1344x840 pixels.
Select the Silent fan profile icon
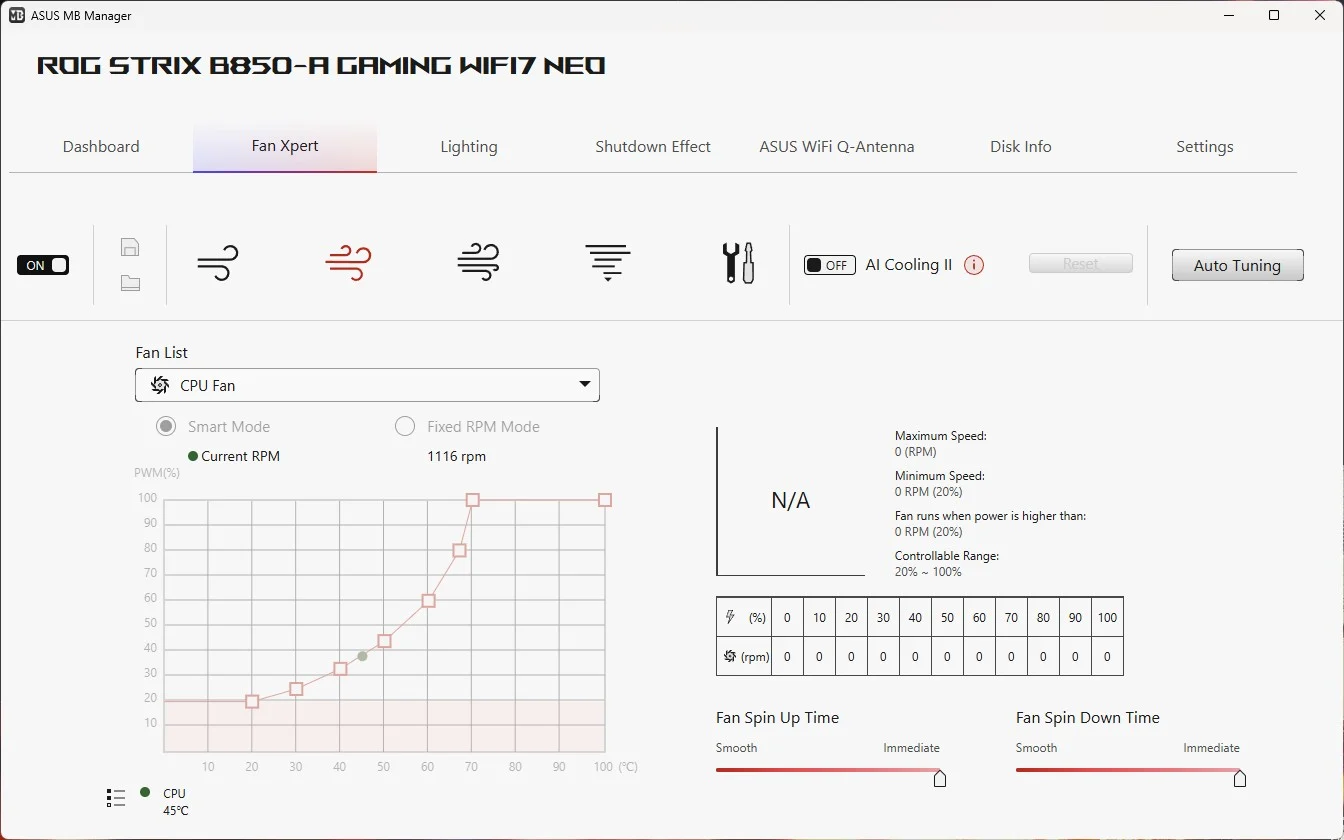pos(218,263)
